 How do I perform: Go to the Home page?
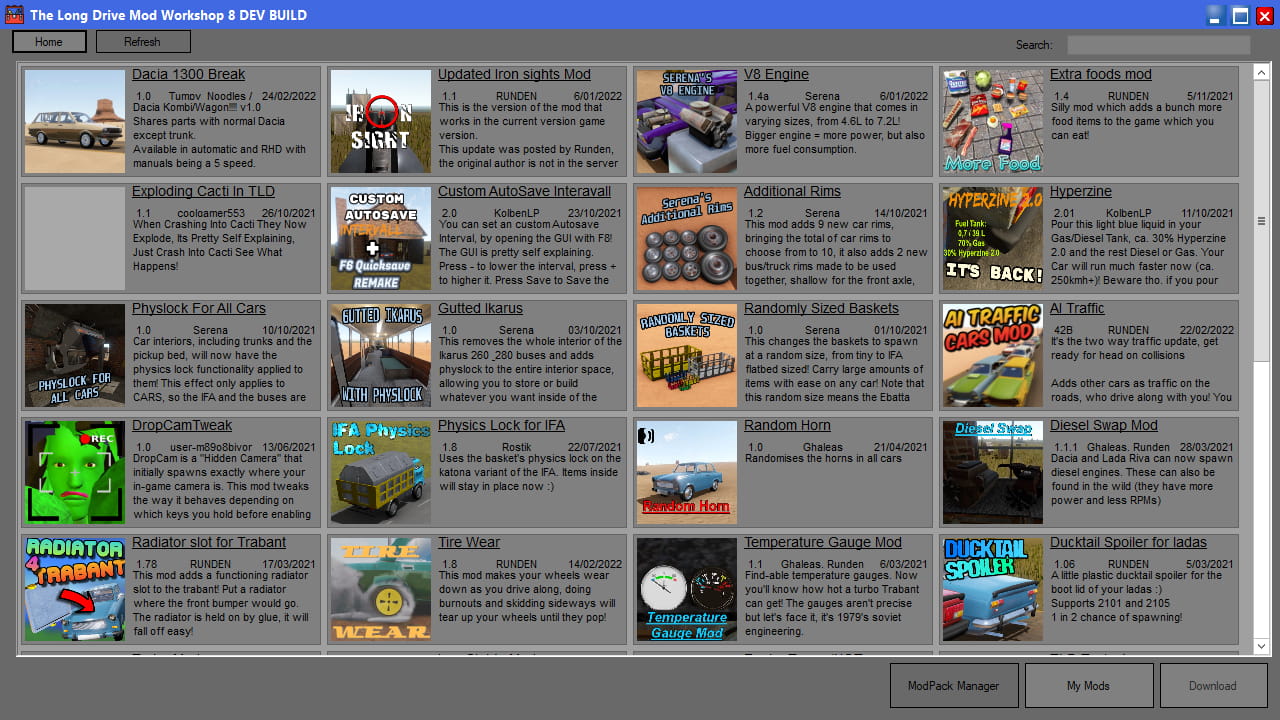coord(49,42)
